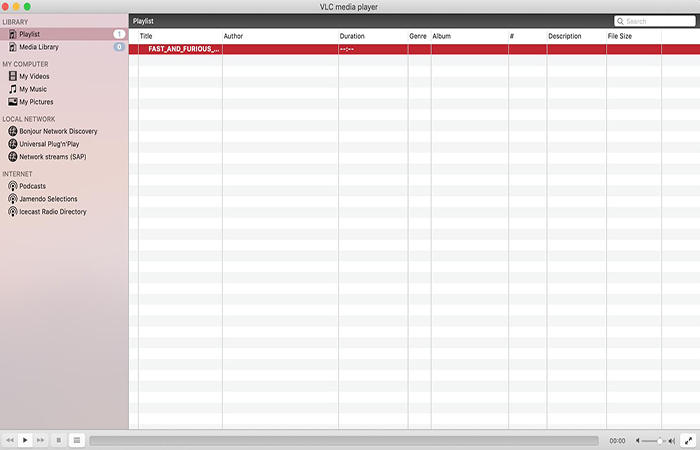Skip to next track
Screen dimensions: 700x450
click(40, 440)
